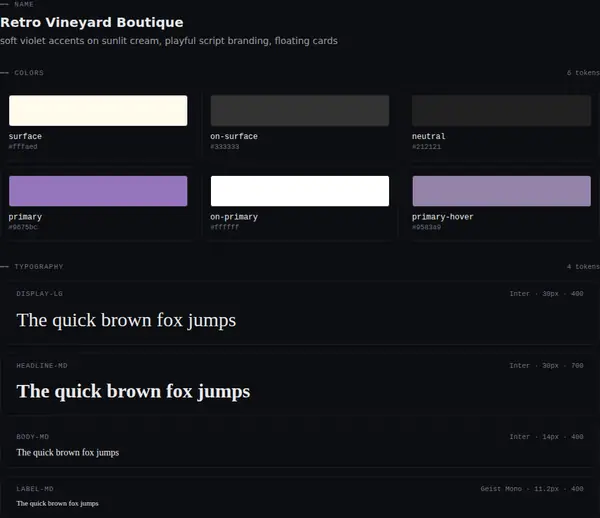
Task: Click the HEADLINE-MD label
Action: [x=42, y=366]
